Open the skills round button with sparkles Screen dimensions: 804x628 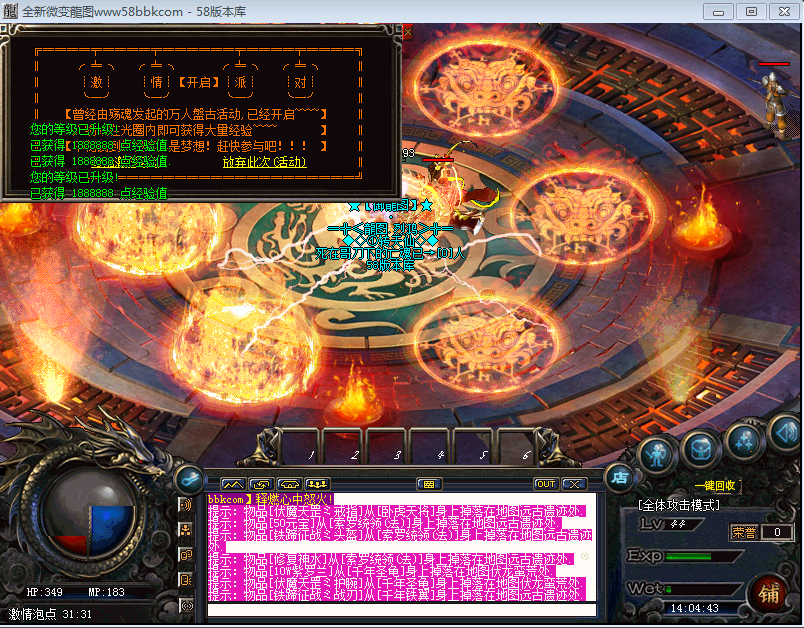click(743, 440)
